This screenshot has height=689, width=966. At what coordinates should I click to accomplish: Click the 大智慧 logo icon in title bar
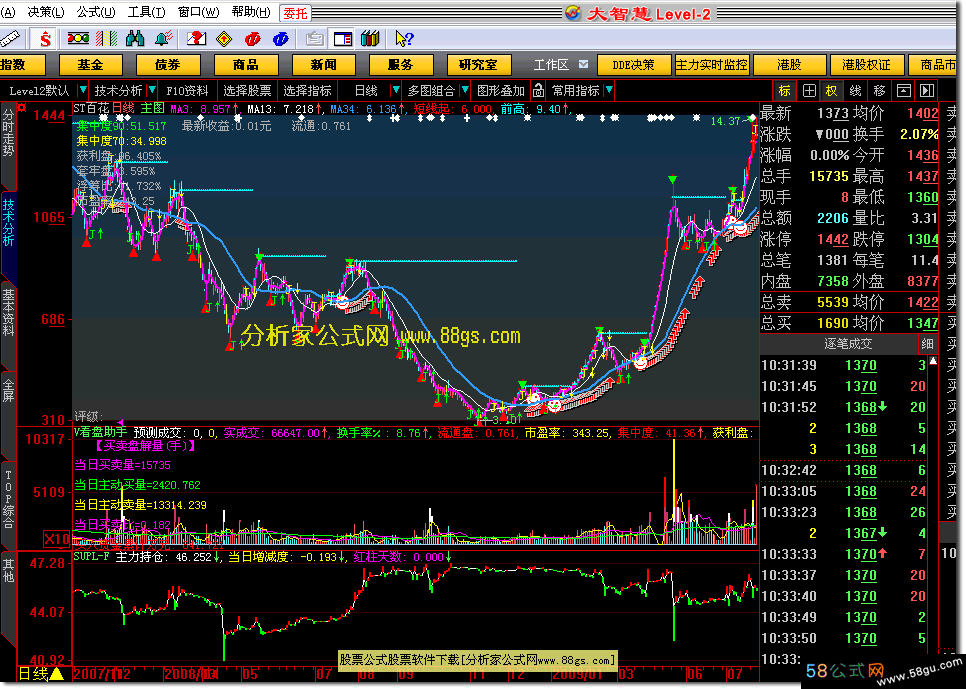573,13
